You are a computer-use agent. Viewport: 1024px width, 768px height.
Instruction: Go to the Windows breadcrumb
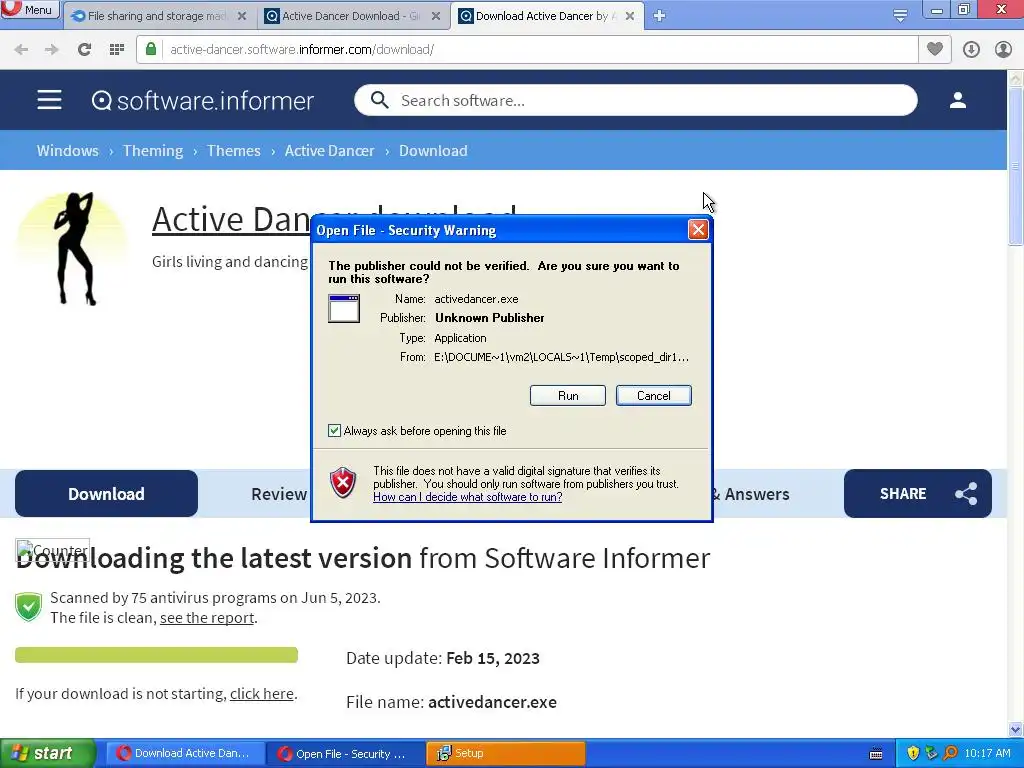[x=67, y=151]
